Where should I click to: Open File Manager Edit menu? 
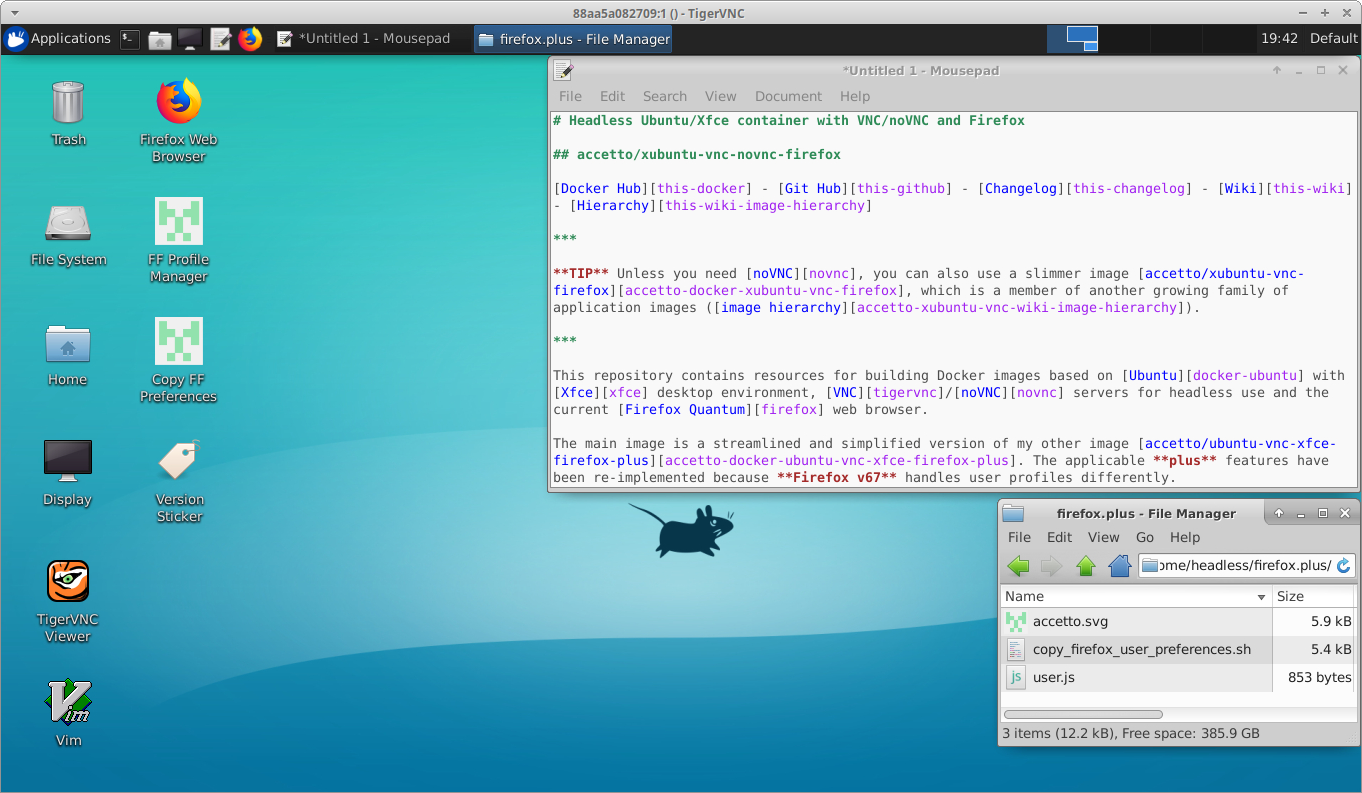1059,537
